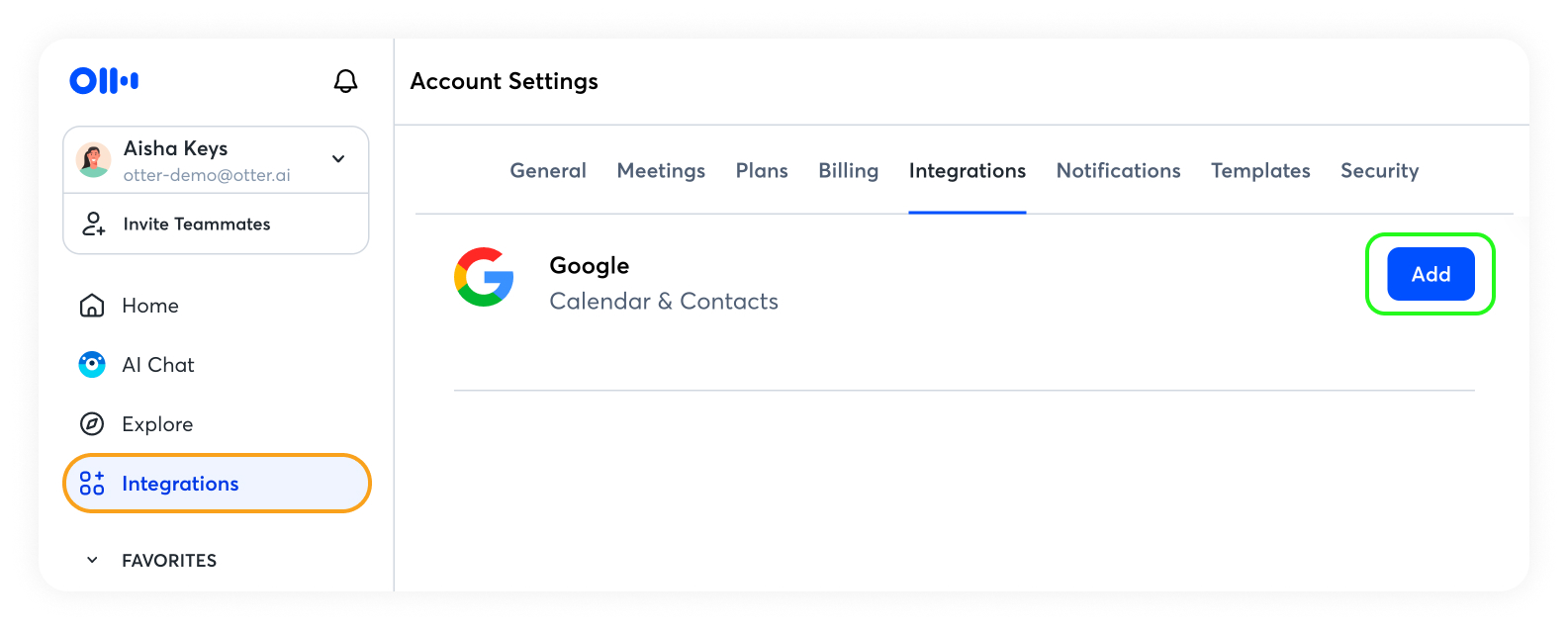Open AI Chat icon in sidebar
The width and height of the screenshot is (1568, 630).
pos(92,365)
